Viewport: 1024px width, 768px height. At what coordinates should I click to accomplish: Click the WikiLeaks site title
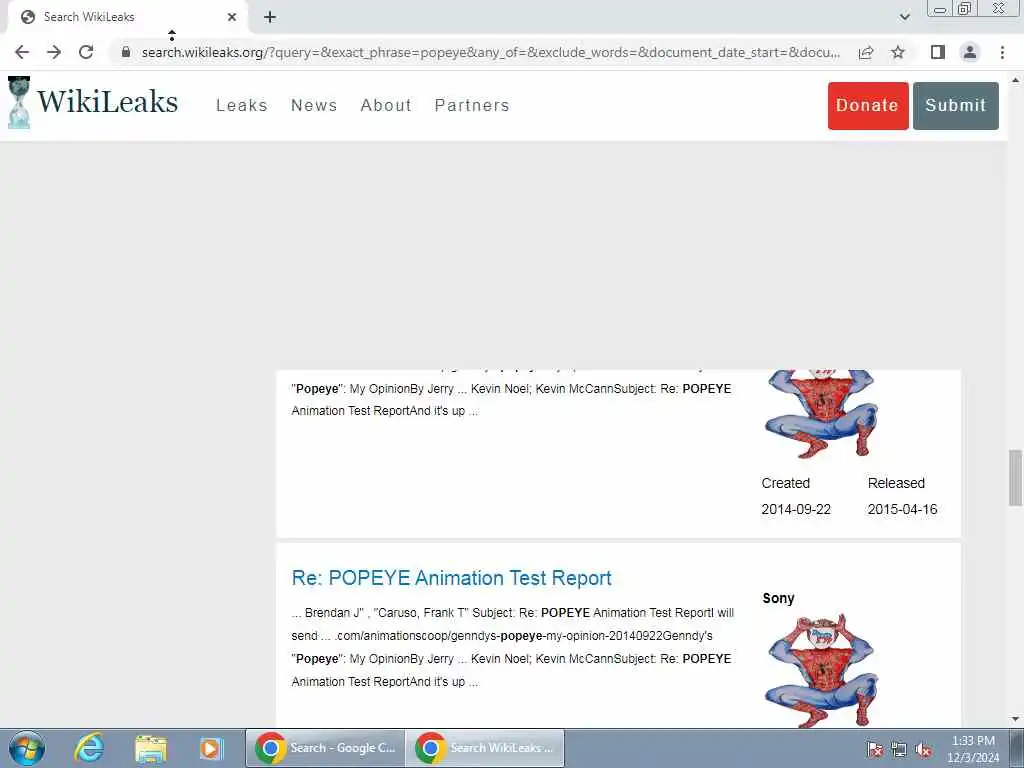coord(107,102)
